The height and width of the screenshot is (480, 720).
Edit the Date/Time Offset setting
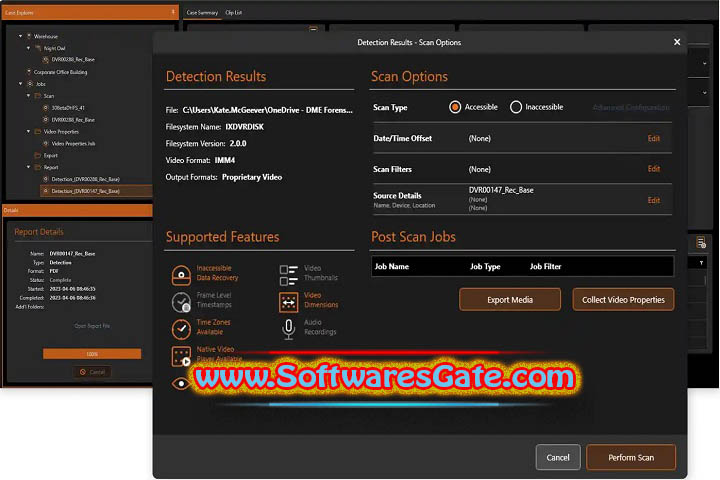tap(653, 138)
